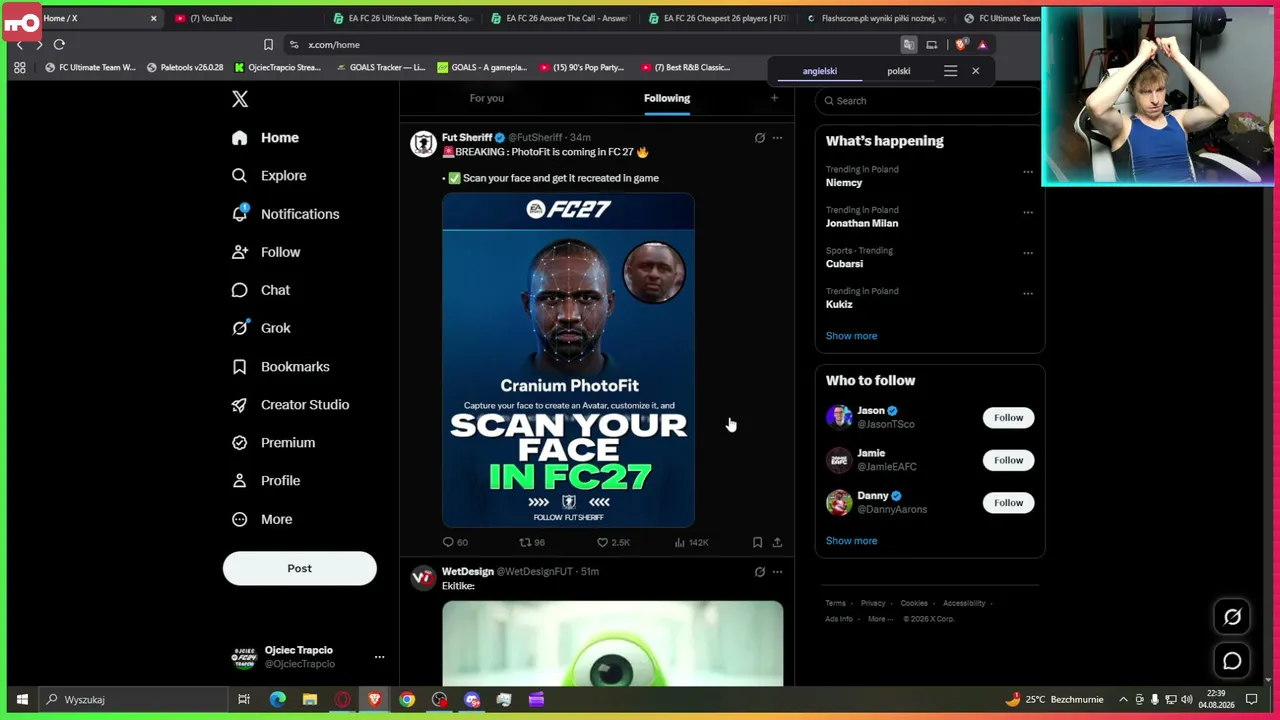Open Brave browser from the taskbar
This screenshot has width=1280, height=720.
[x=375, y=699]
